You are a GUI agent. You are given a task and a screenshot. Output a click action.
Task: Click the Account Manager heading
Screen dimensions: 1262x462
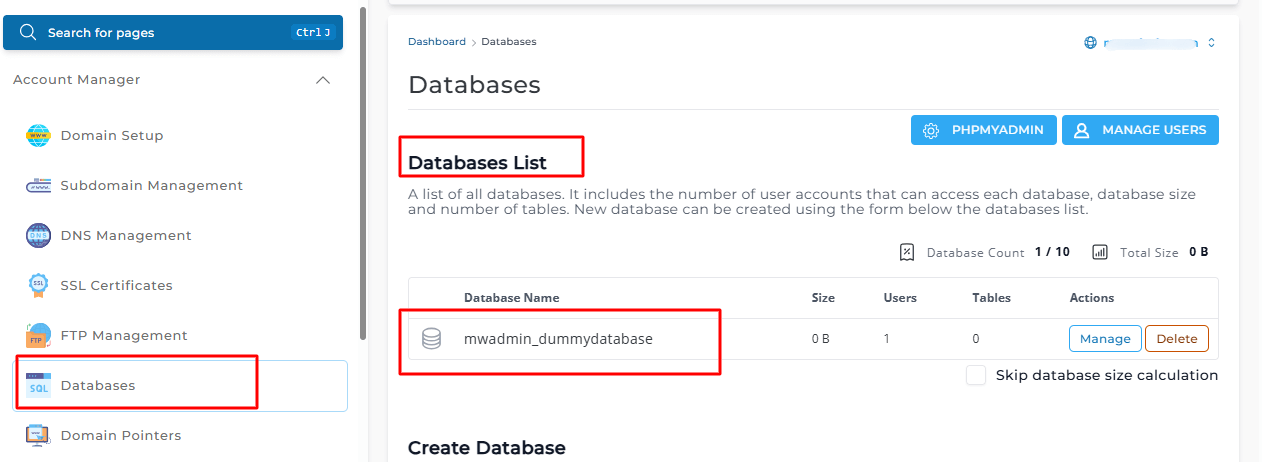coord(77,80)
